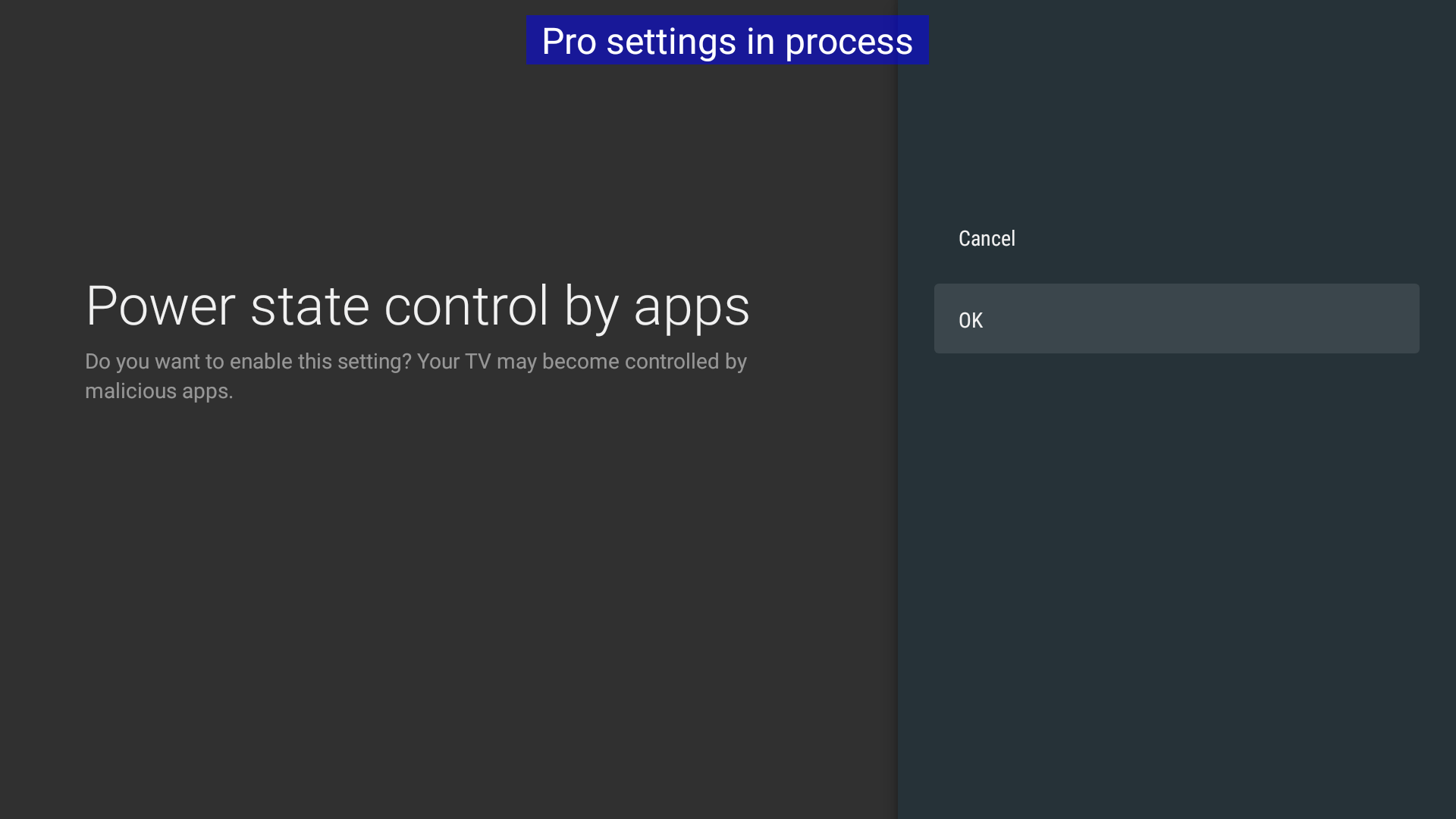
Task: Click the word 'state' in the main heading
Action: (x=309, y=306)
